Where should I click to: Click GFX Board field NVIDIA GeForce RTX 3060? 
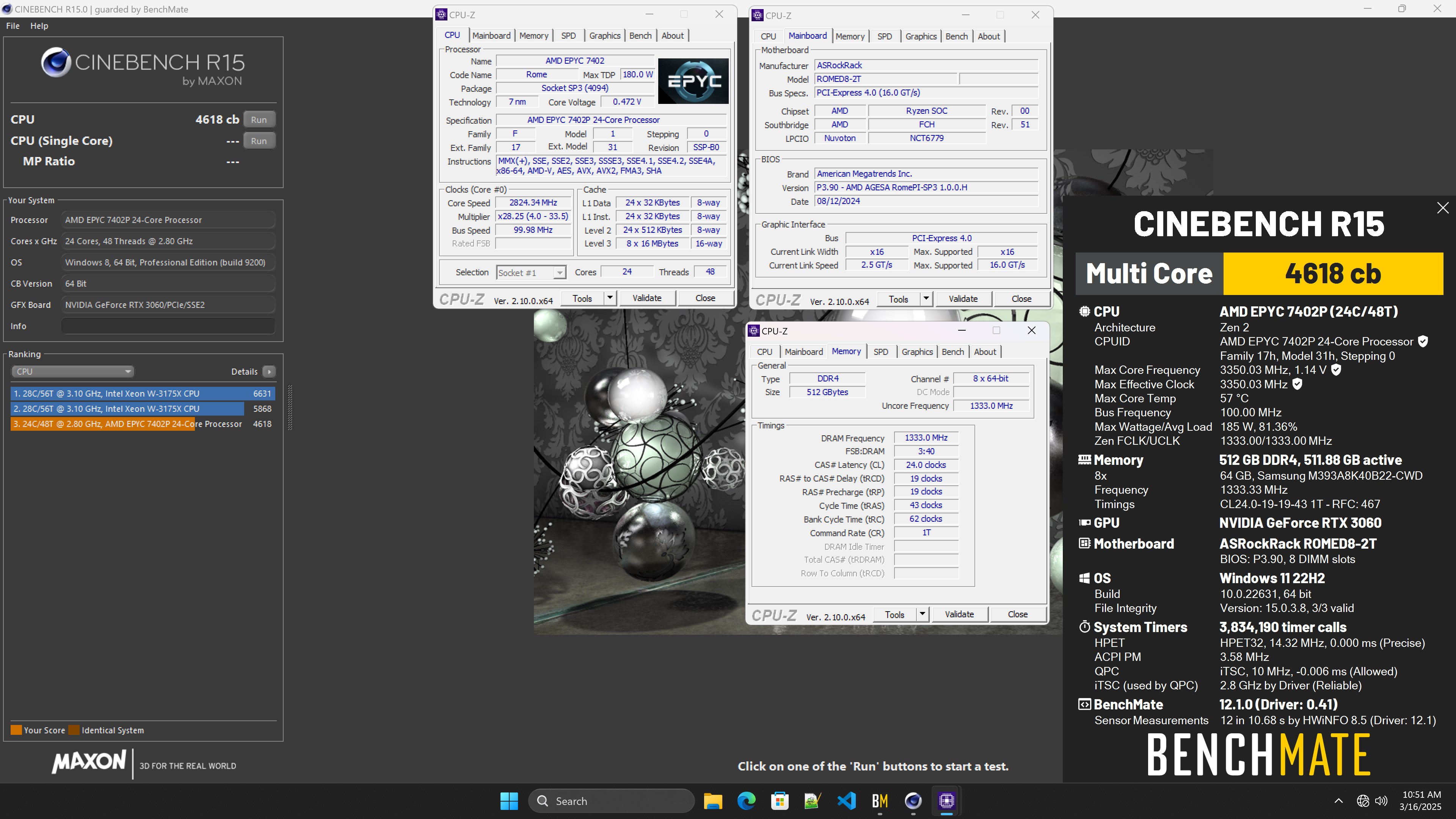coord(168,304)
